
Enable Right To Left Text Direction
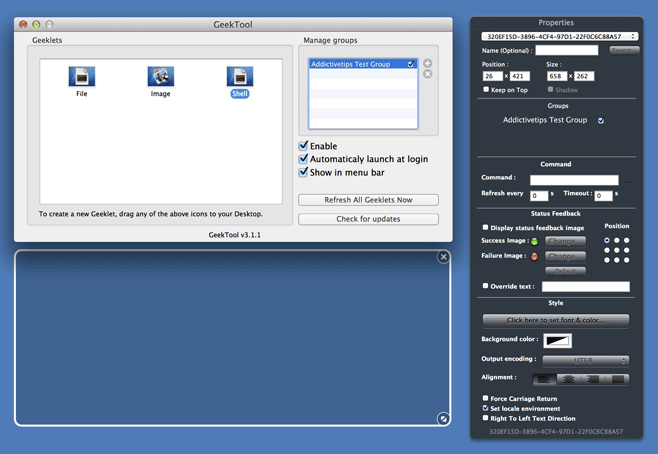click(x=486, y=418)
